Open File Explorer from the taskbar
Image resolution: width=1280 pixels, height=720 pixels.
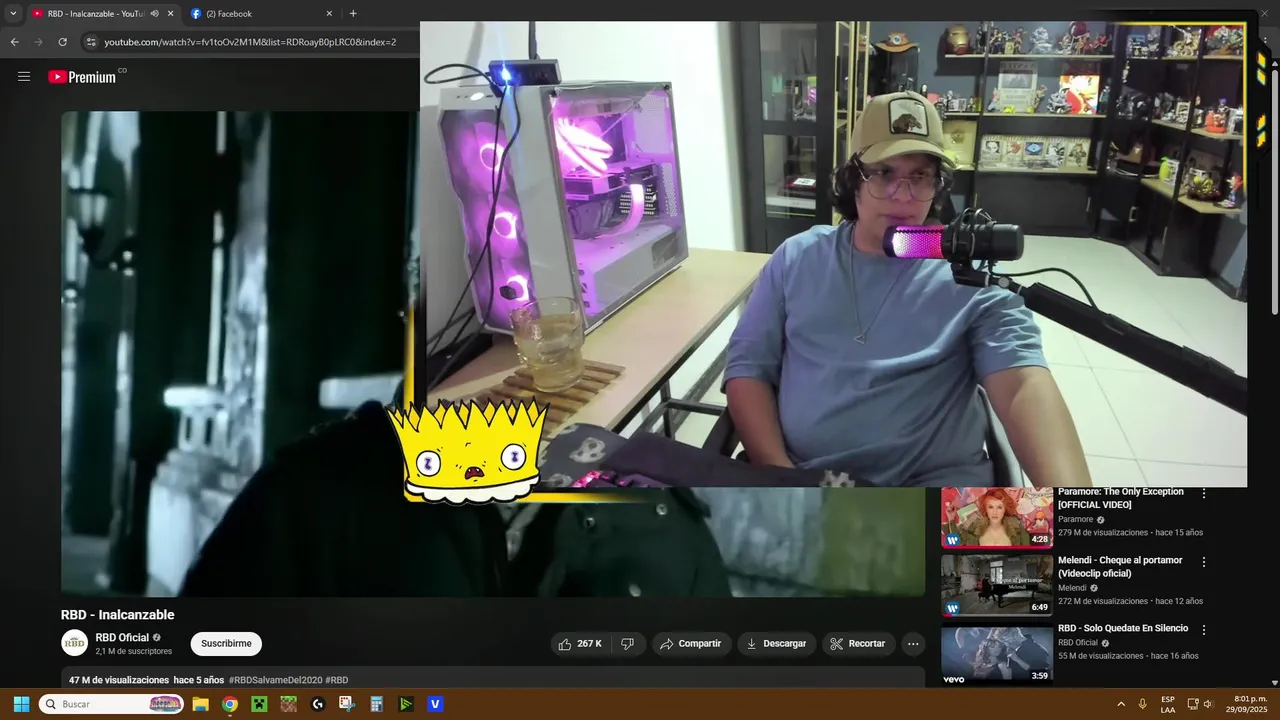click(x=200, y=704)
